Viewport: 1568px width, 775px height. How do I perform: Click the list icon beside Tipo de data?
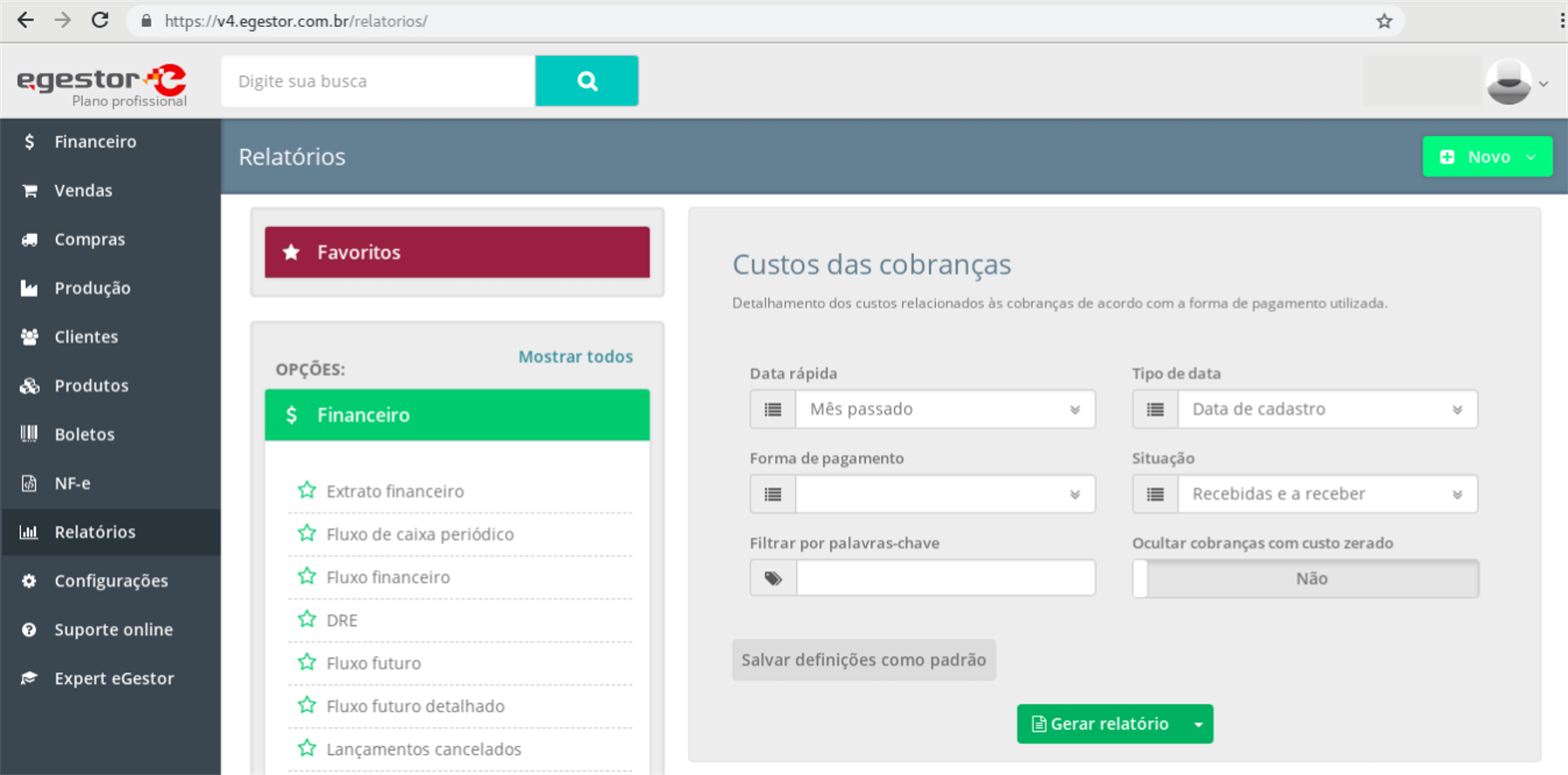pyautogui.click(x=1155, y=409)
